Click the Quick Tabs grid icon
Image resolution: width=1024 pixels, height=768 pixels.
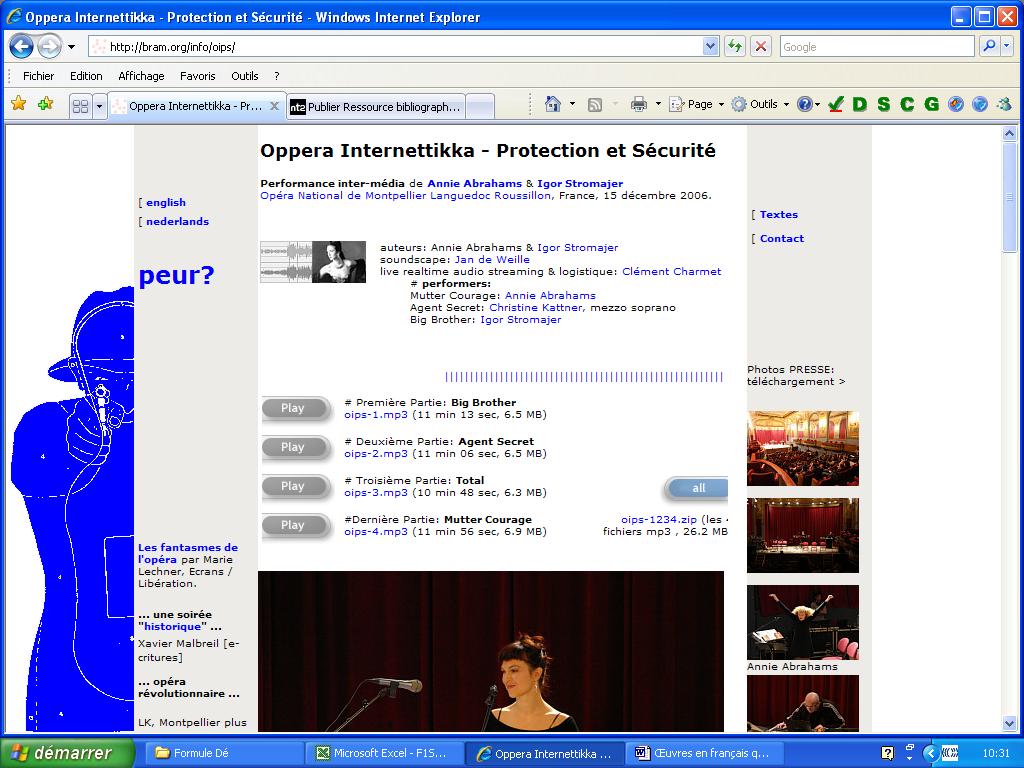pos(80,106)
